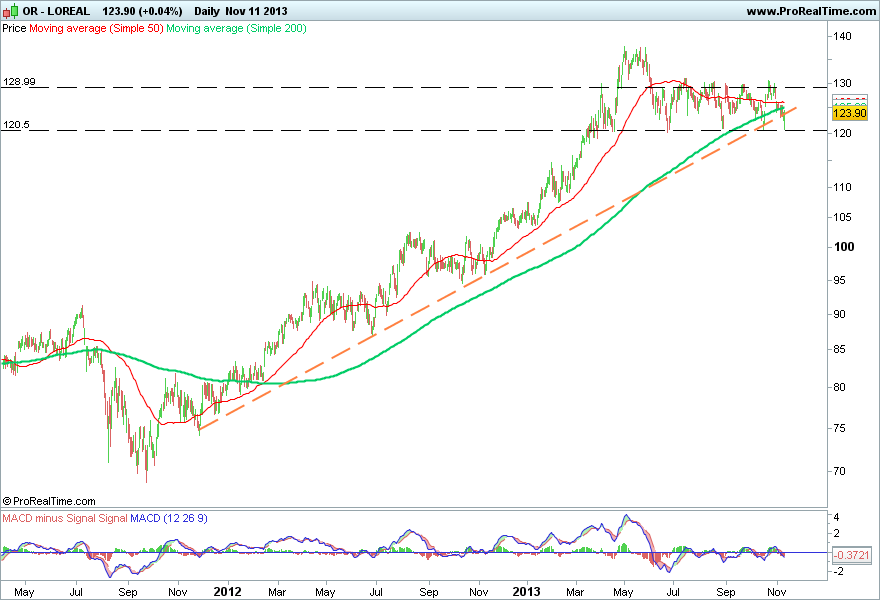Click the 128.99 resistance level label
The image size is (880, 600).
click(19, 81)
